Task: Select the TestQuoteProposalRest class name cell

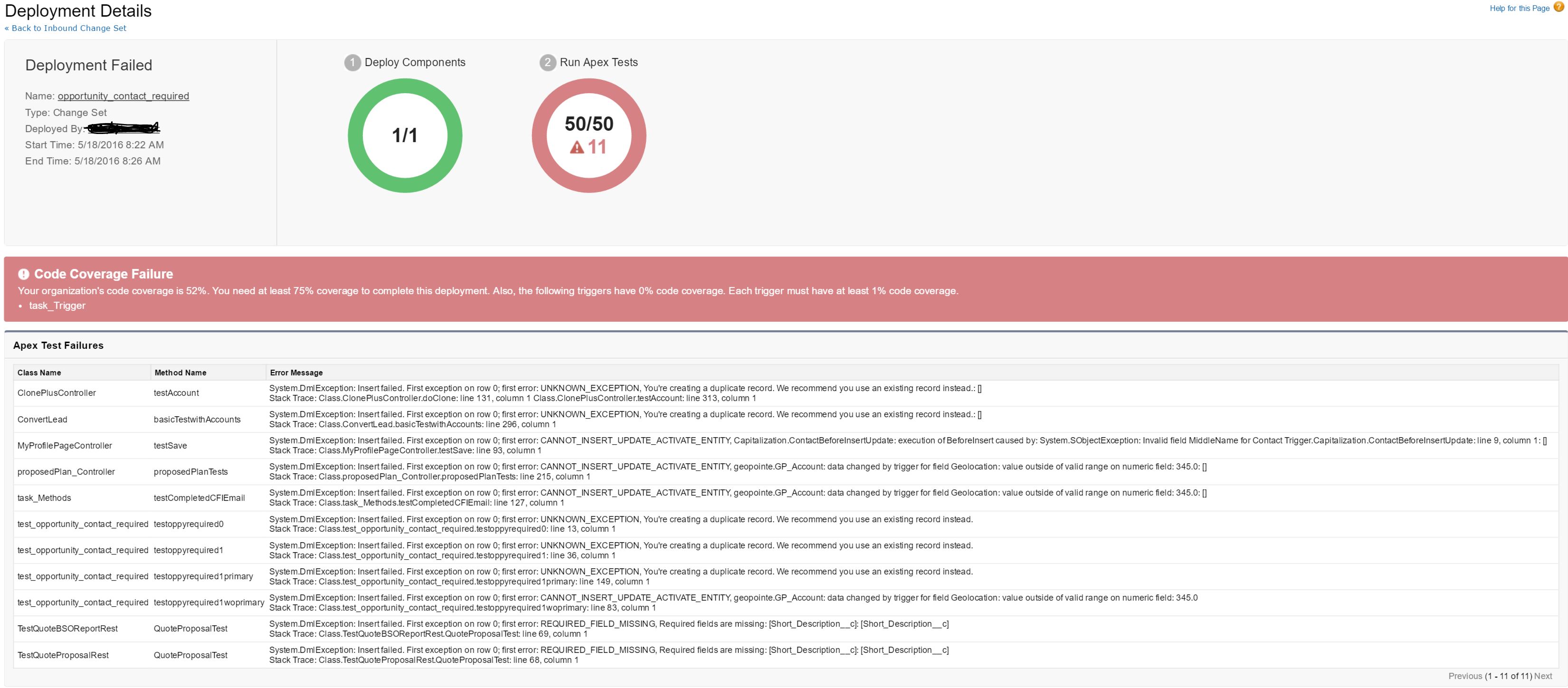Action: coord(63,655)
